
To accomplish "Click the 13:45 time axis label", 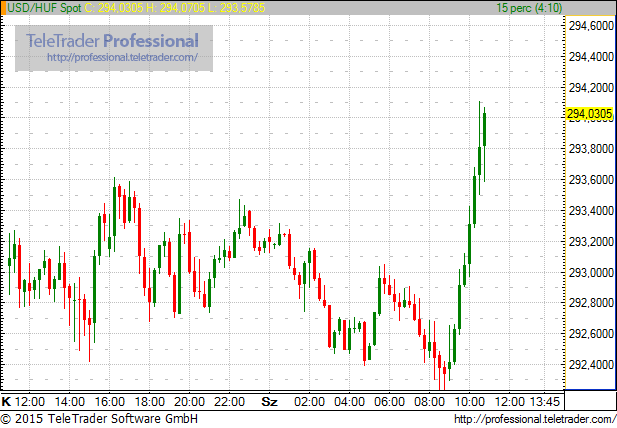I will coord(544,402).
